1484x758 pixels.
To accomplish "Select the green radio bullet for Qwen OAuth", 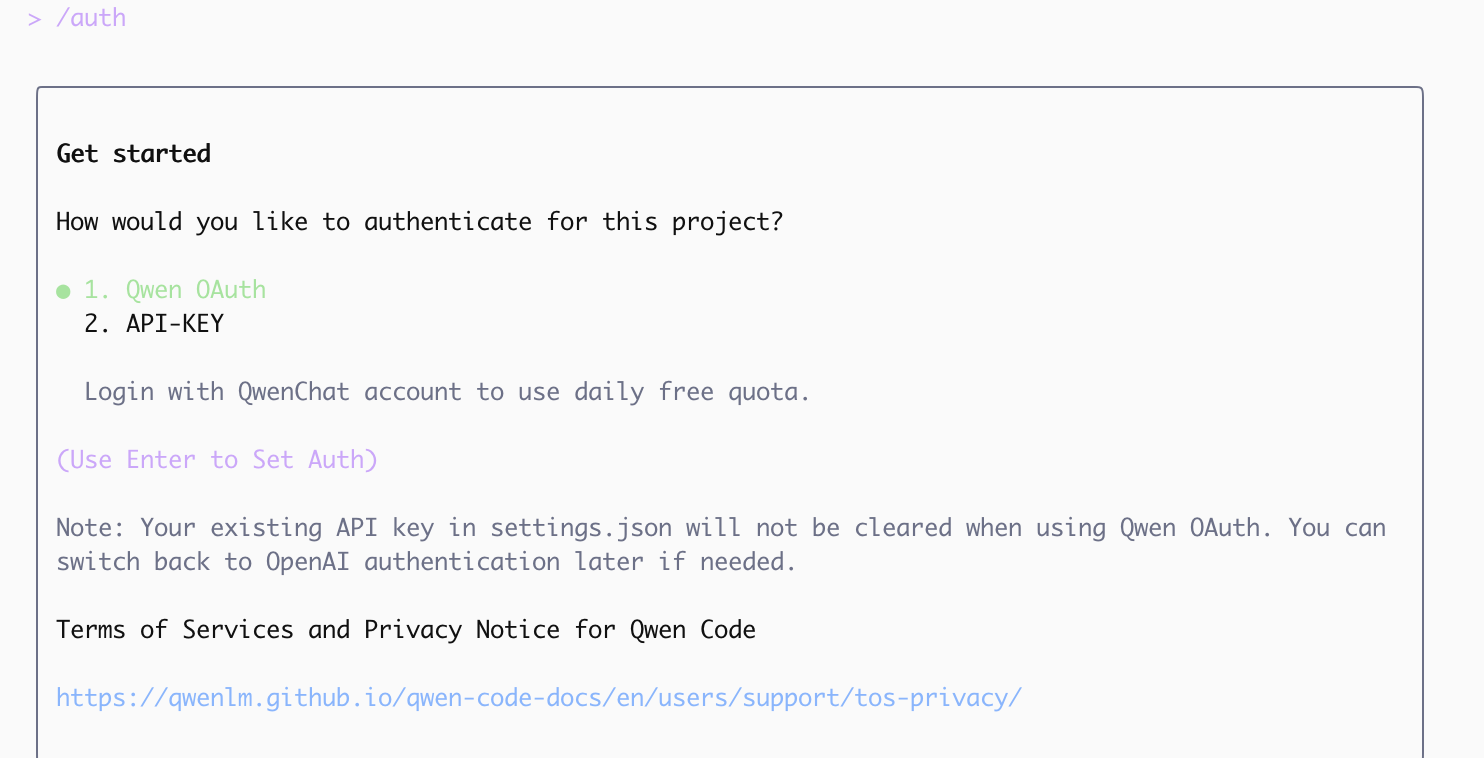I will [x=63, y=291].
